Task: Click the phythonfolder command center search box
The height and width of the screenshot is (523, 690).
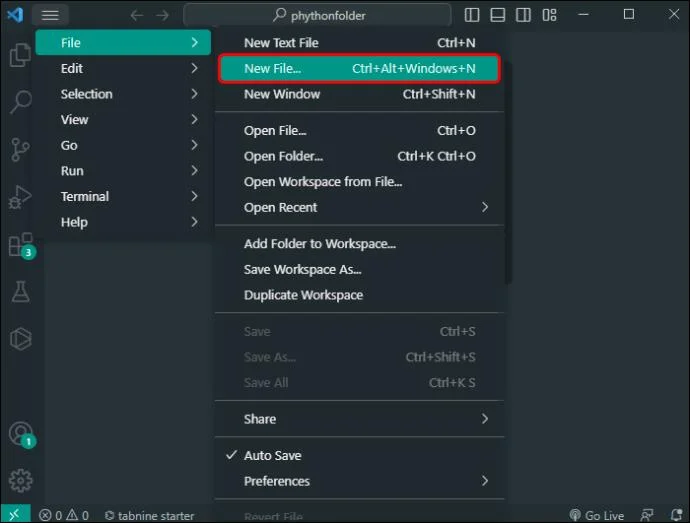Action: (317, 15)
